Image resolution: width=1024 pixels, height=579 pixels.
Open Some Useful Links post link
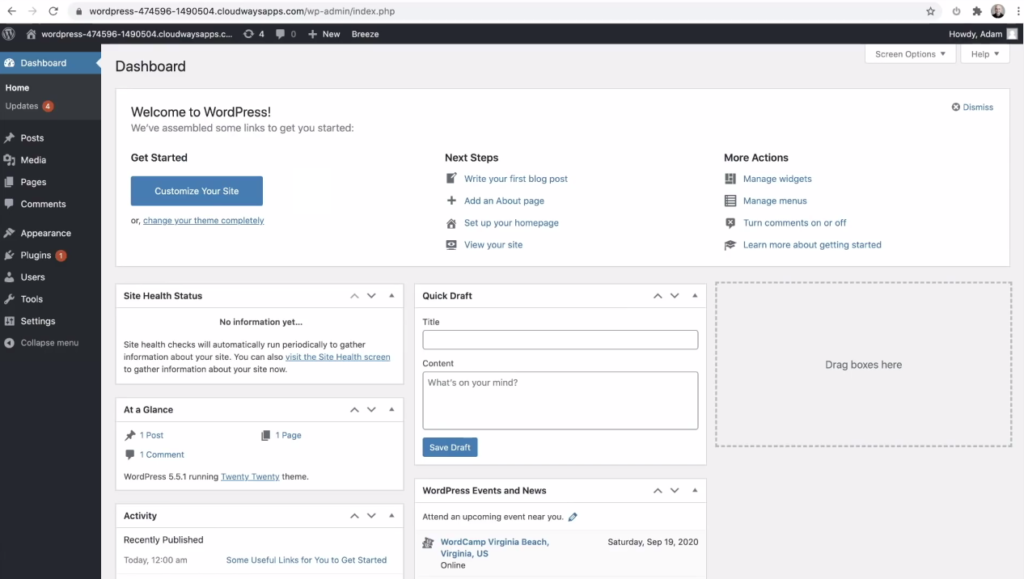(306, 560)
